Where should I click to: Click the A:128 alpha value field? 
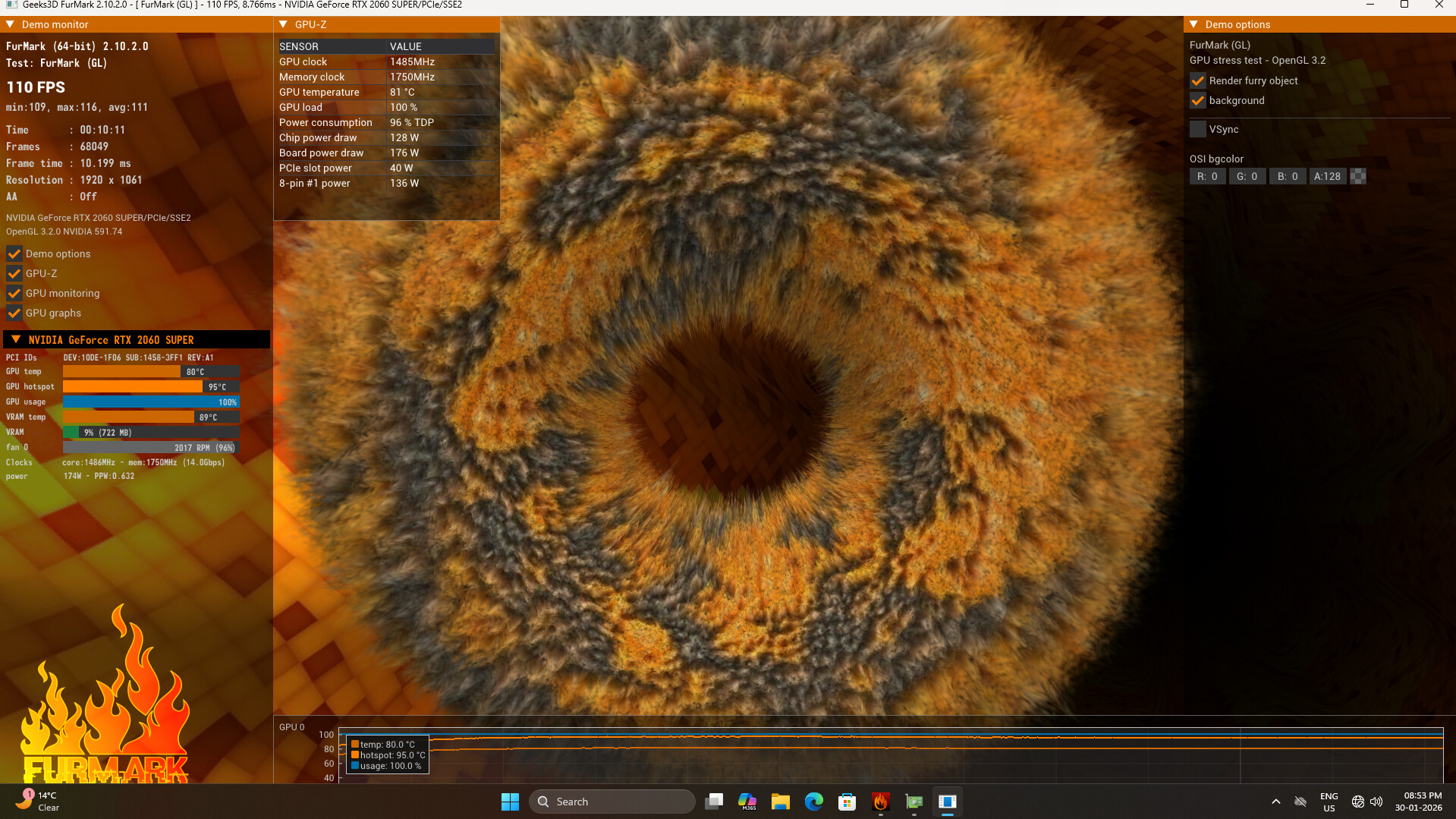click(1327, 176)
